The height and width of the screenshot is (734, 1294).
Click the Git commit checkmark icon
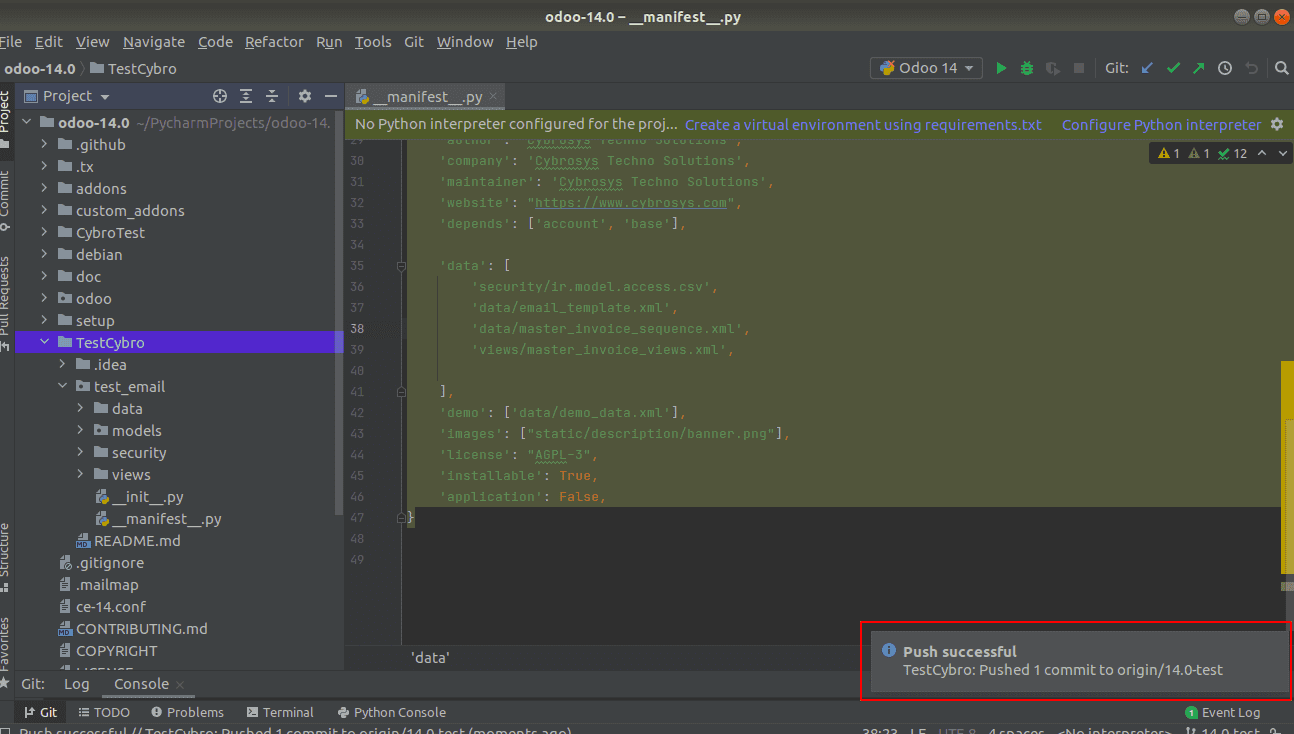1173,68
